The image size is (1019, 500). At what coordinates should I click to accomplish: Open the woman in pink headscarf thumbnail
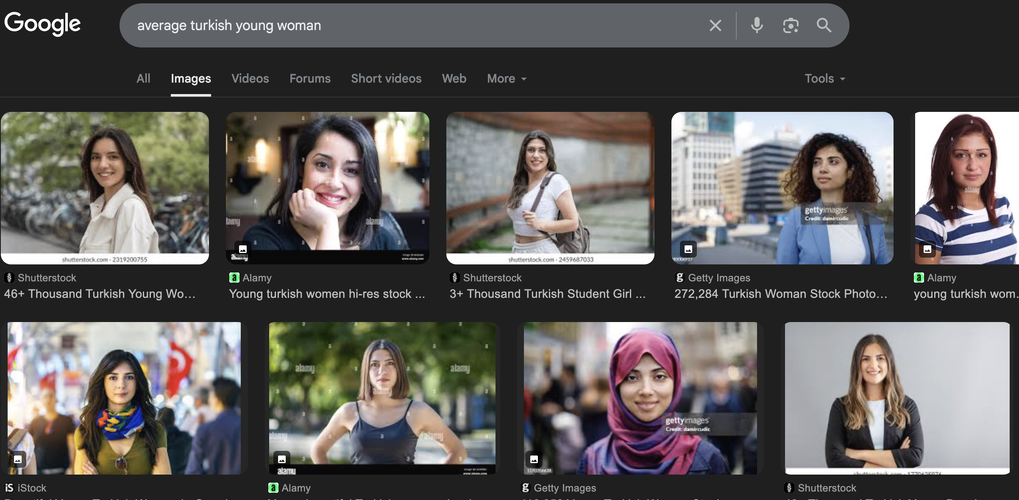click(x=640, y=398)
